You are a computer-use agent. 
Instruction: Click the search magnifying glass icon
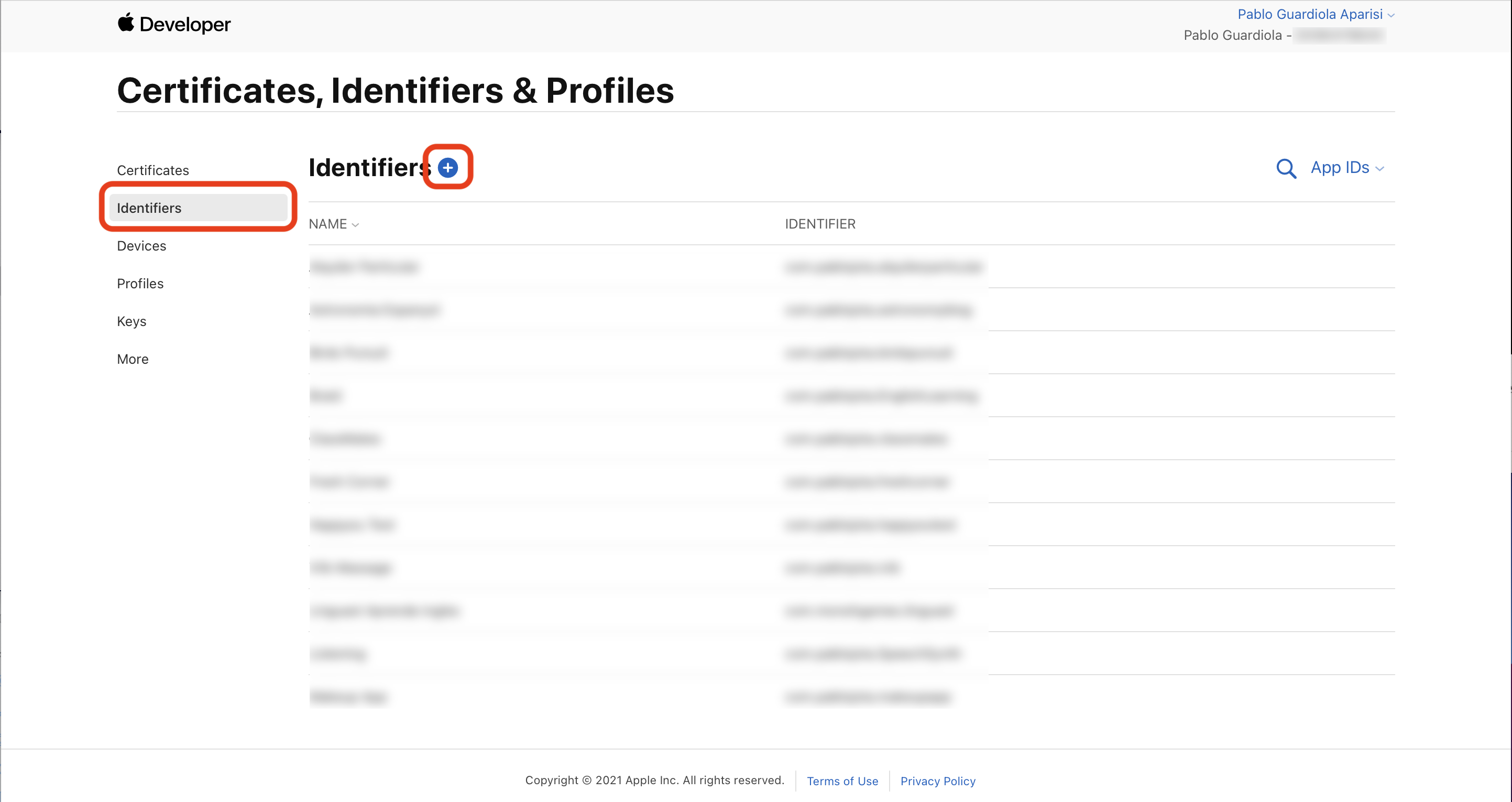[1286, 168]
